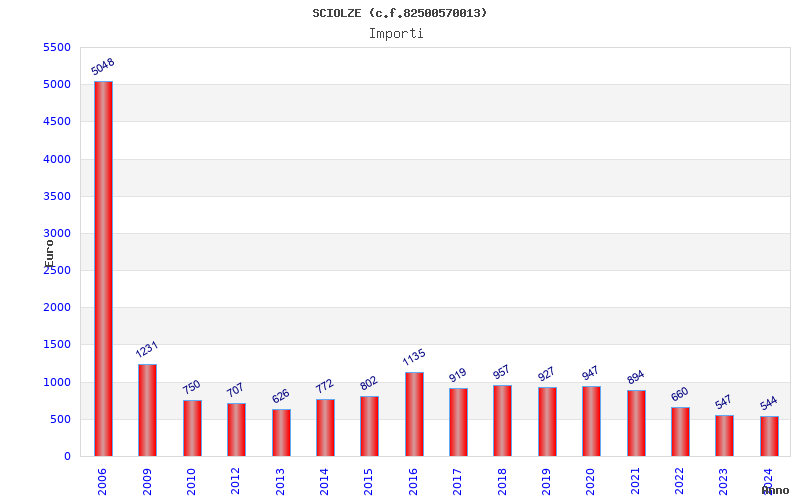Image resolution: width=800 pixels, height=500 pixels.
Task: Select the 2020 bar labeled 947
Action: pyautogui.click(x=591, y=421)
